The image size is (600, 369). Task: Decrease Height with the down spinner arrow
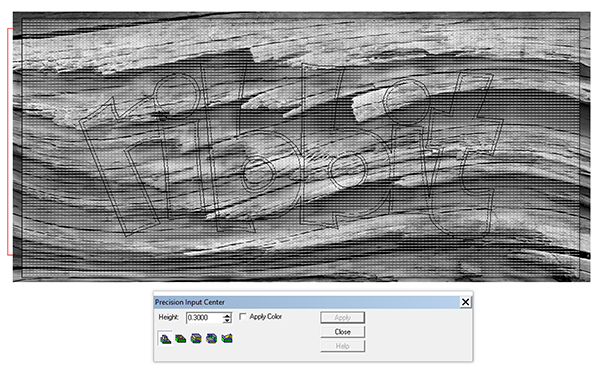[x=227, y=320]
